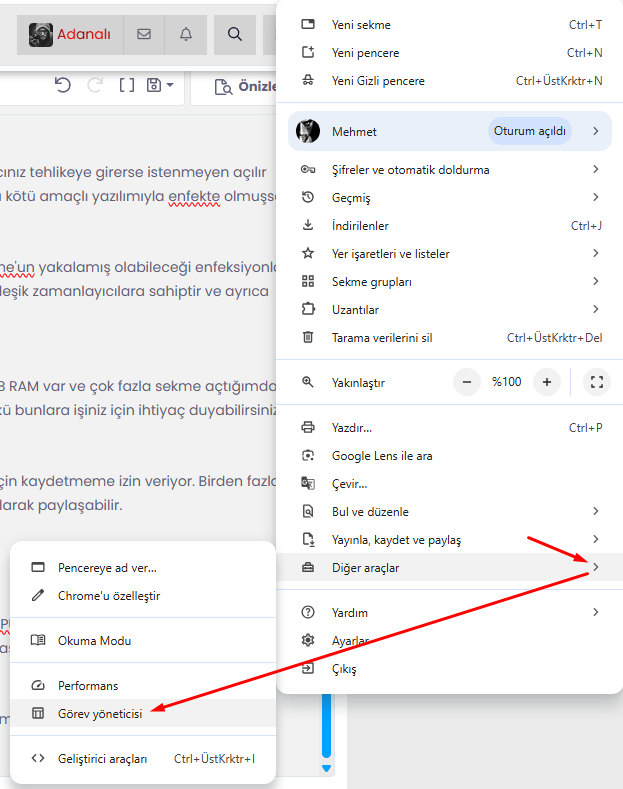Click the search magnifier icon
The width and height of the screenshot is (623, 789).
235,34
